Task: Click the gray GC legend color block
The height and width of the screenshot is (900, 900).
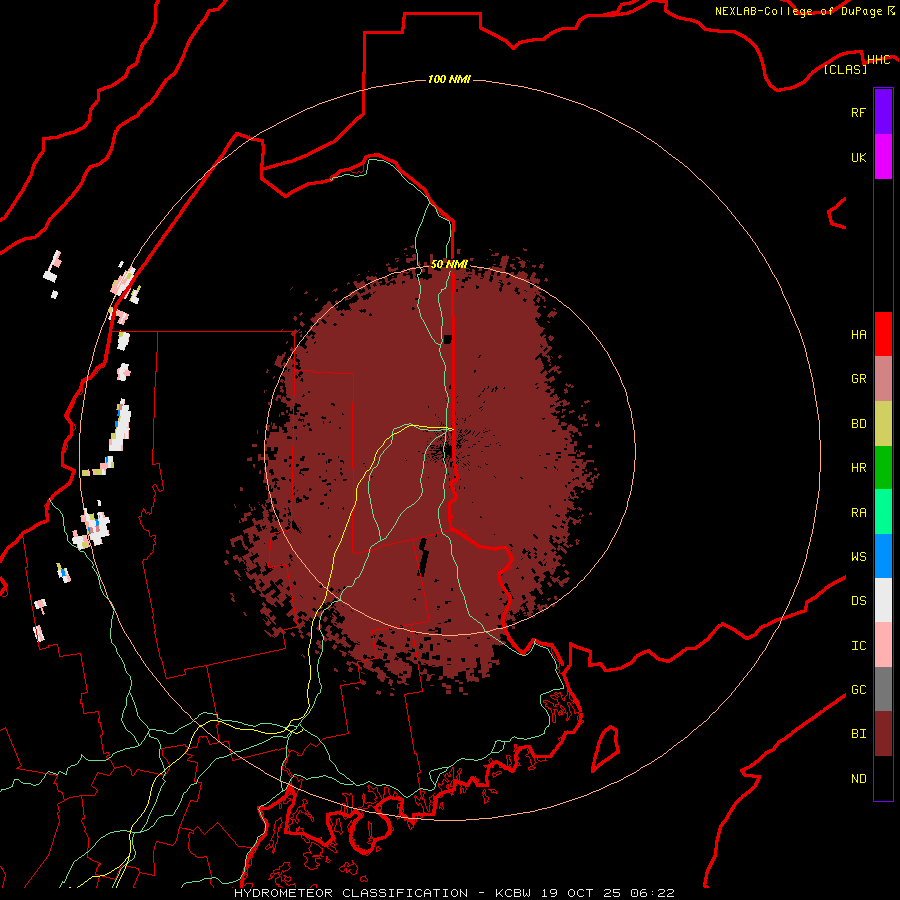Action: tap(883, 689)
